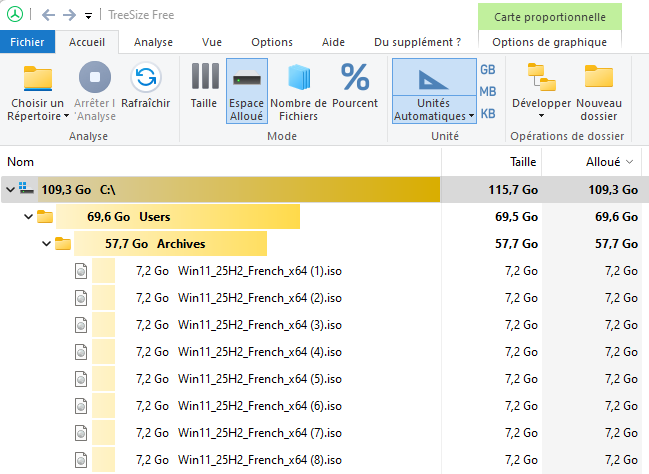Select the Nombre de Fichiers mode icon

pyautogui.click(x=299, y=78)
